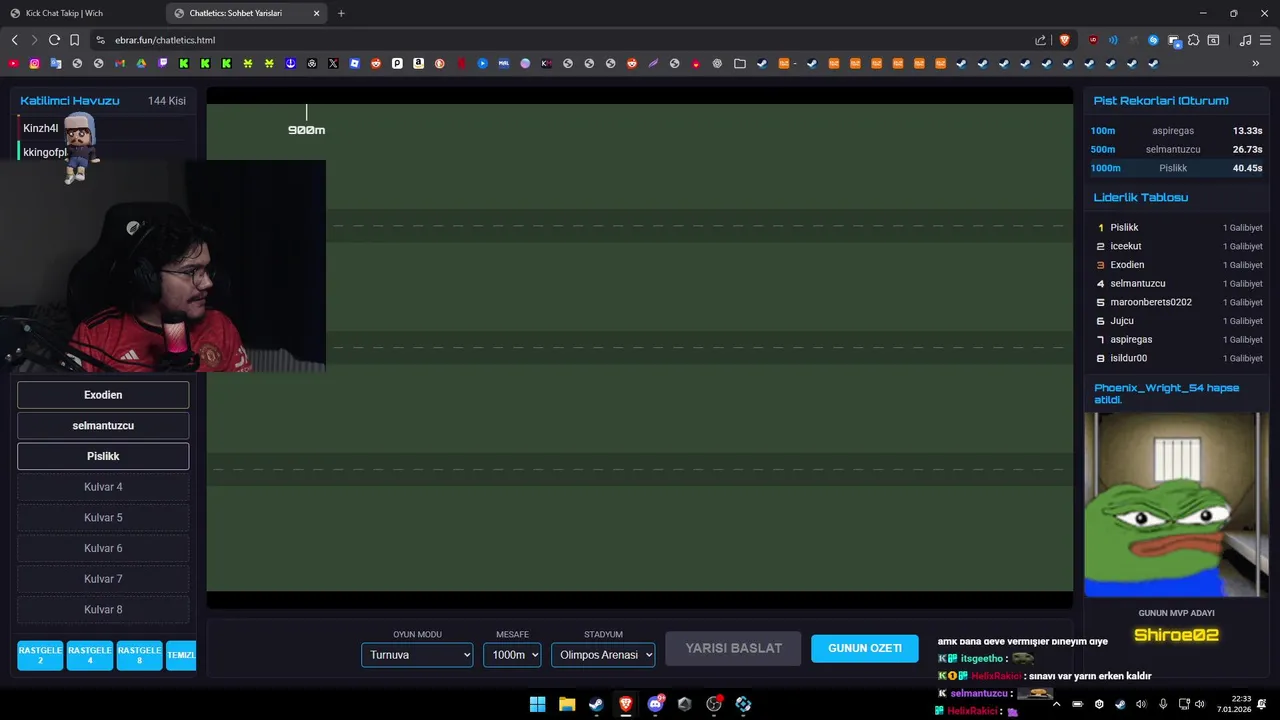
Task: Click the TEMIZLE button
Action: click(x=181, y=655)
